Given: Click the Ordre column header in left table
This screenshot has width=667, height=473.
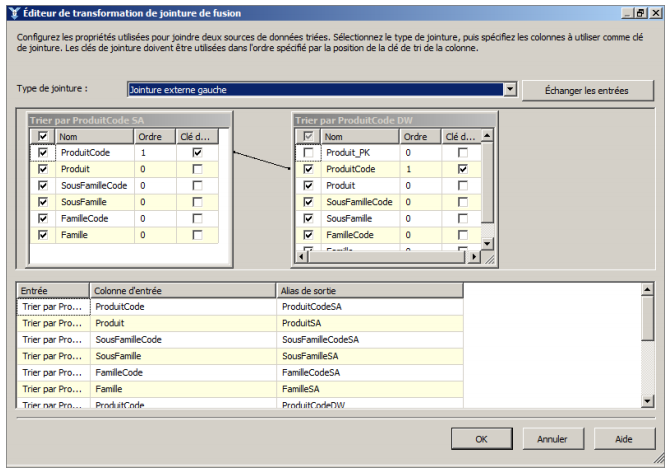Looking at the screenshot, I should click(x=154, y=137).
